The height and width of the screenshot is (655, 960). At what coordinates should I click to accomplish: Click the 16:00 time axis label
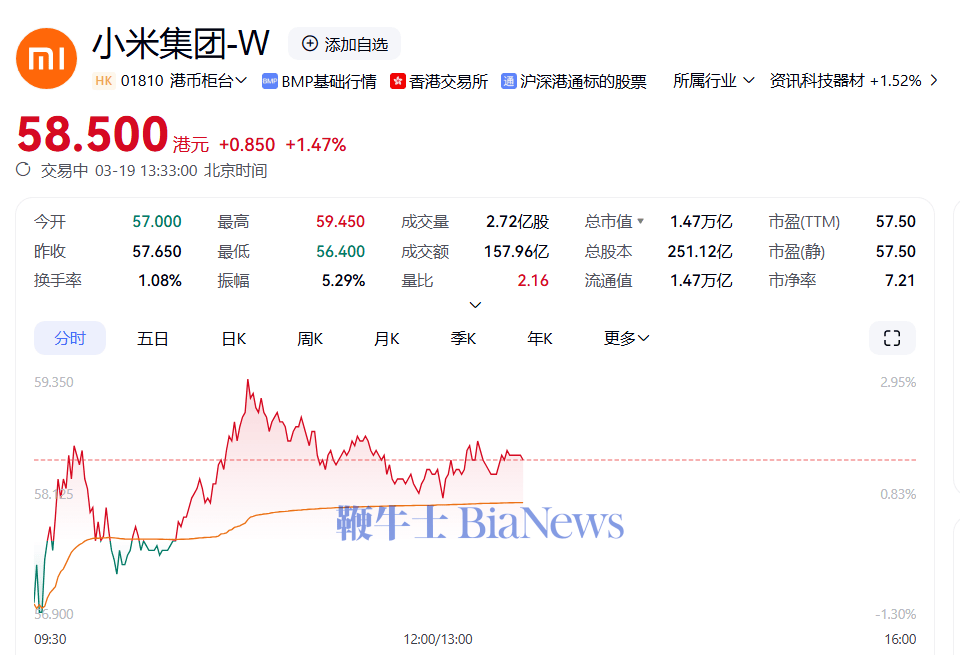(901, 640)
